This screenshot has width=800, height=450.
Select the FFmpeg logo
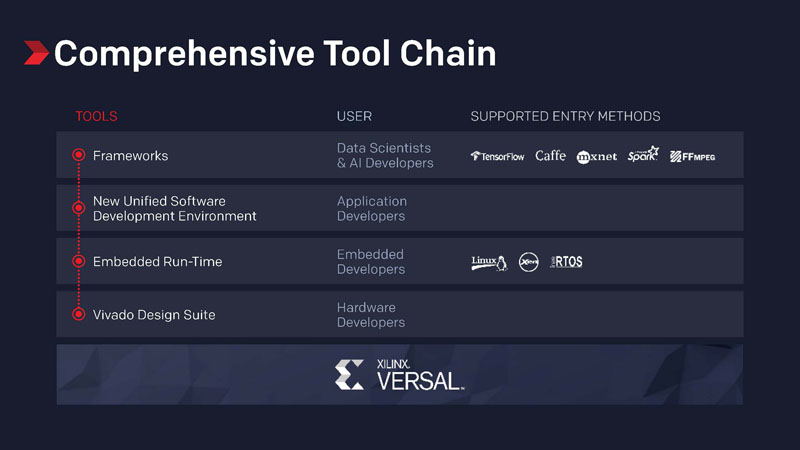coord(692,157)
